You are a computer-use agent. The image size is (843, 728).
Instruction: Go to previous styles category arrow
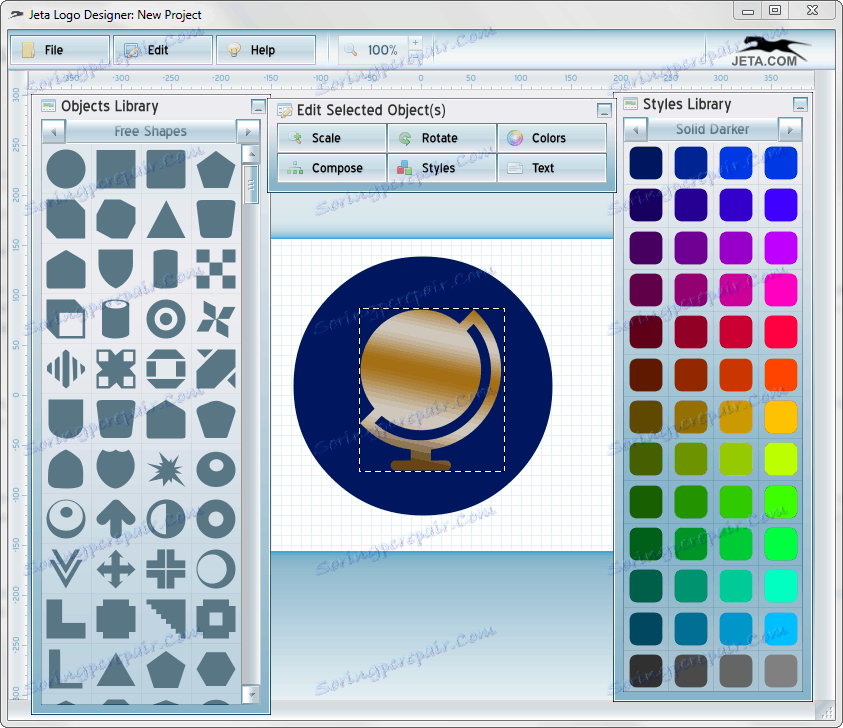tap(635, 130)
